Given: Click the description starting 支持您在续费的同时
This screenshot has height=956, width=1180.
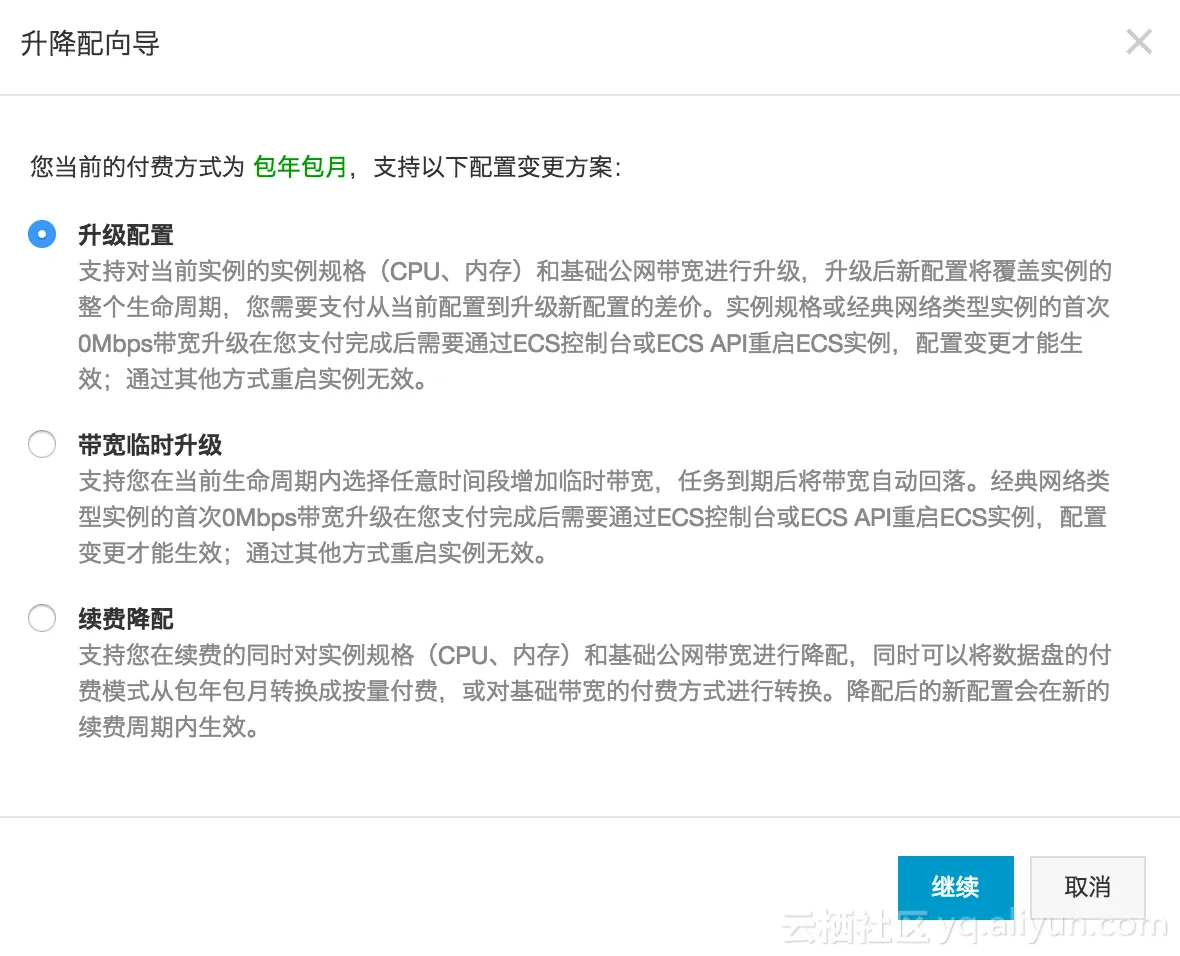Looking at the screenshot, I should tap(595, 691).
